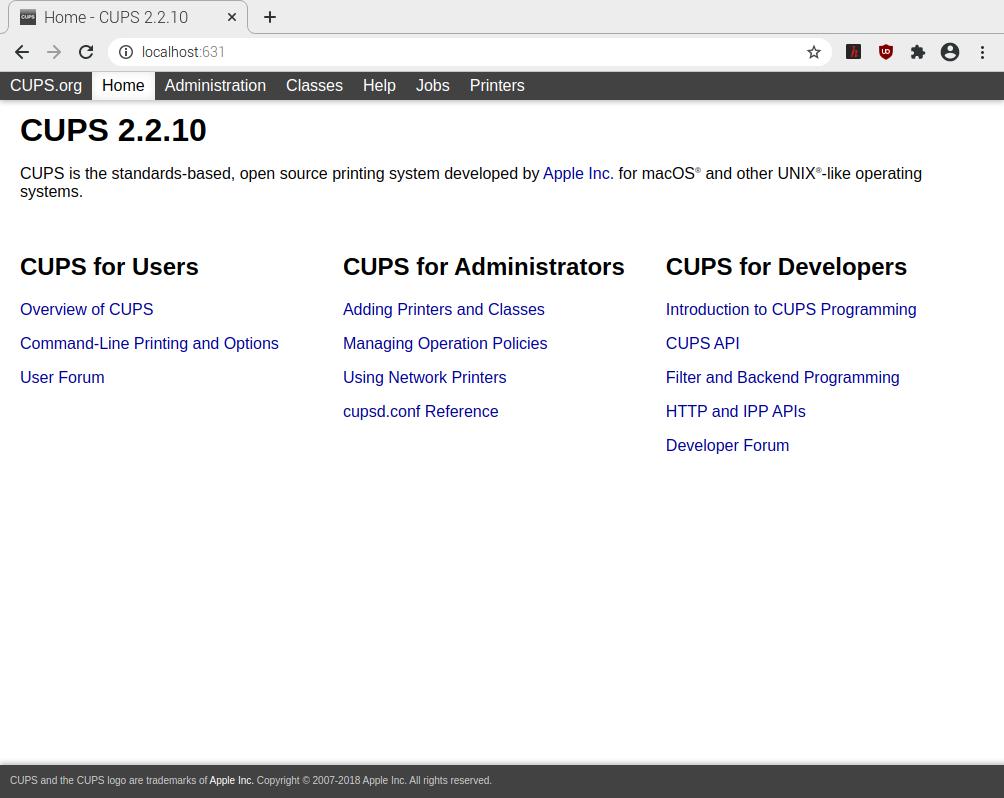1004x798 pixels.
Task: Open the Chrome profile avatar
Action: click(950, 52)
